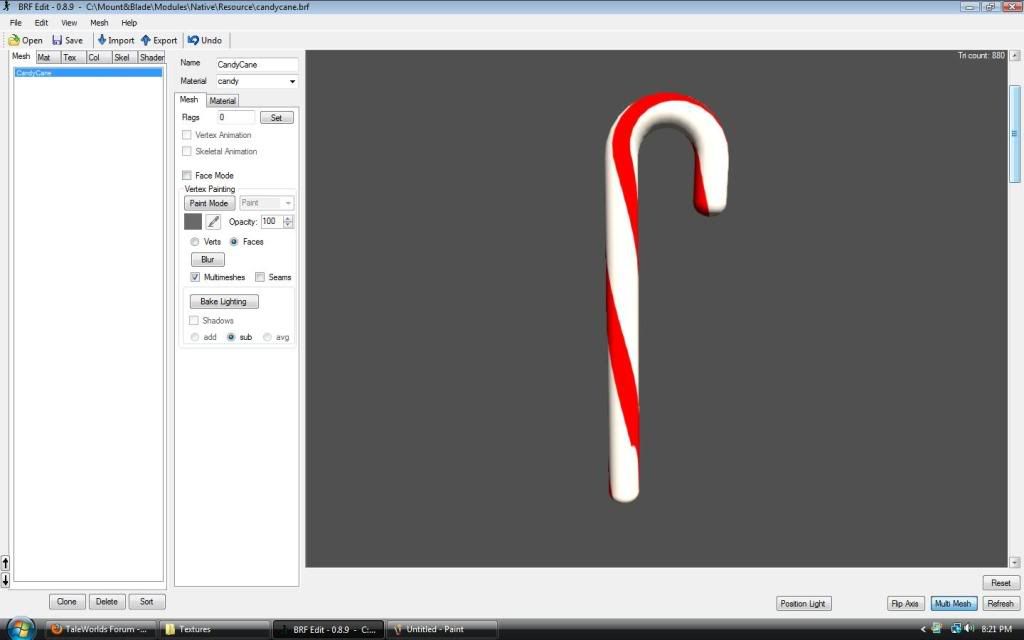Click the gray vertex paint color swatch
Screen dimensions: 1024x640
click(193, 222)
